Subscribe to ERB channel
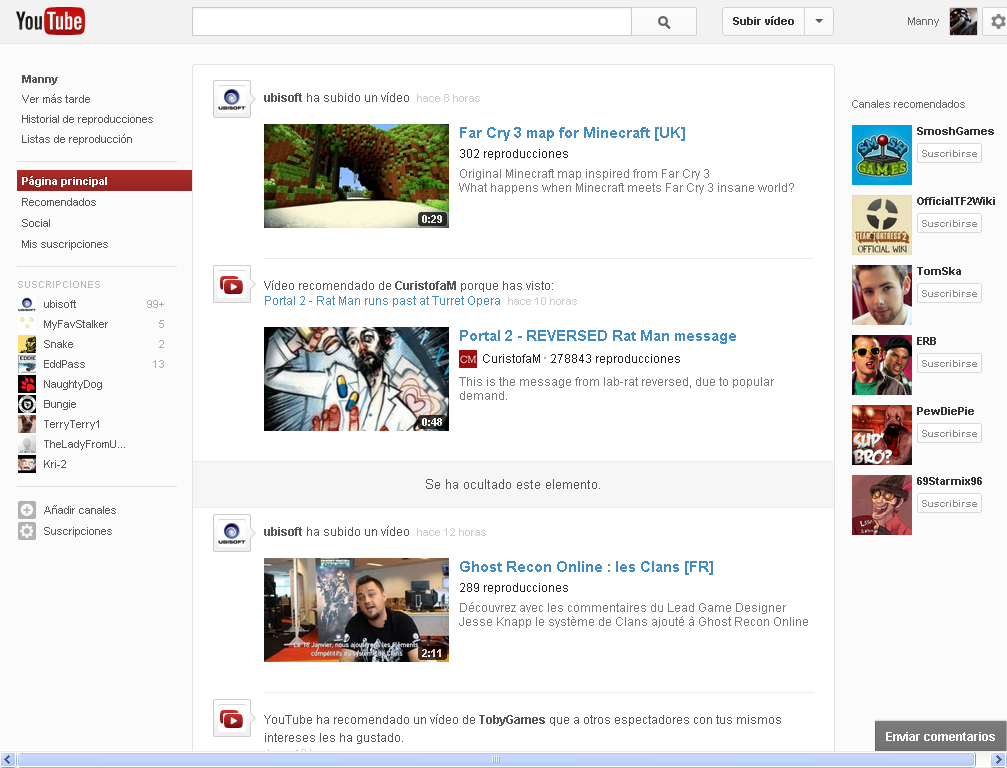Screen dimensions: 1007x768 tap(949, 363)
